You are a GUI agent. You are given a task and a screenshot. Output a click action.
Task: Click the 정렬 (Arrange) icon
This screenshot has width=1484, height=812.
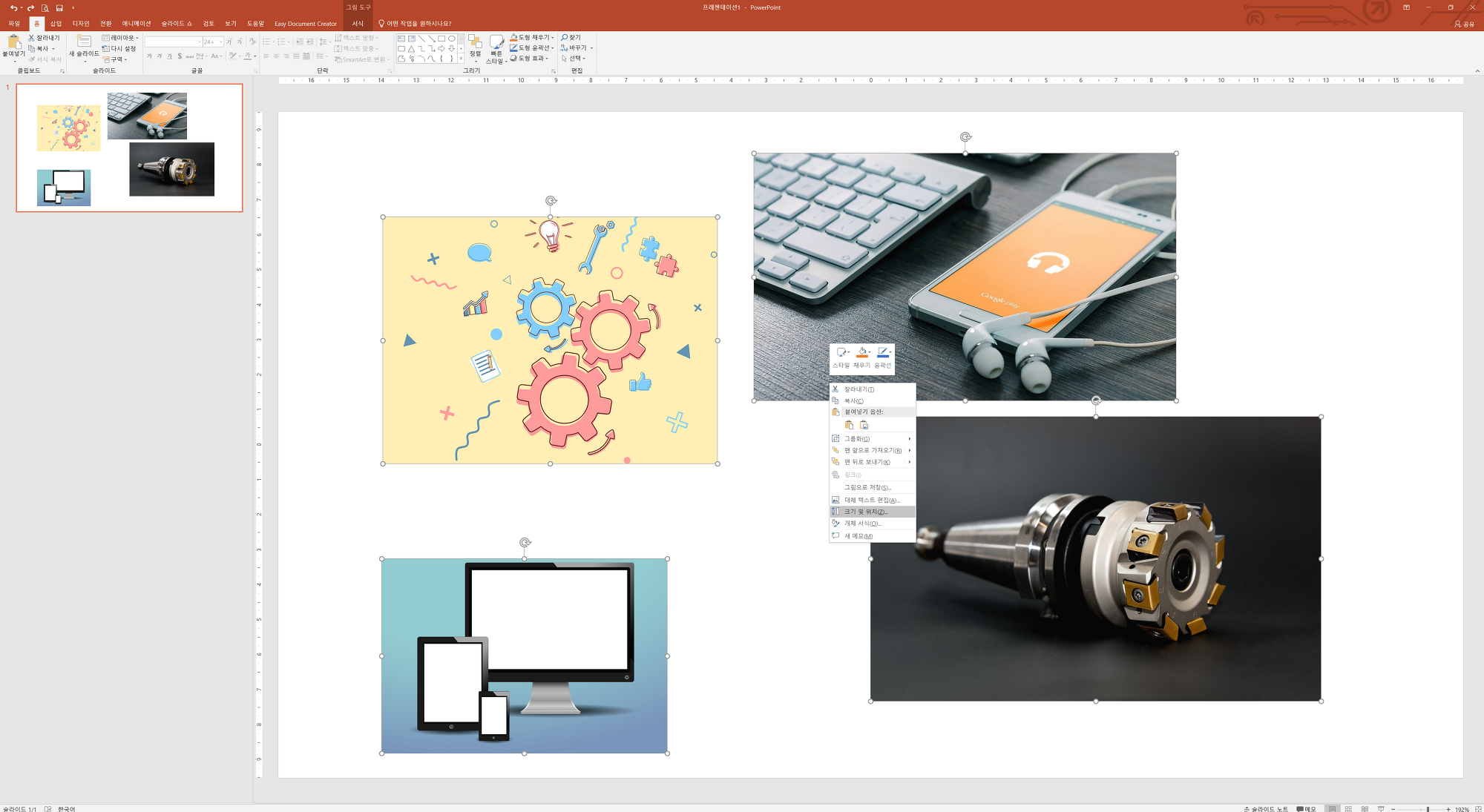(475, 42)
